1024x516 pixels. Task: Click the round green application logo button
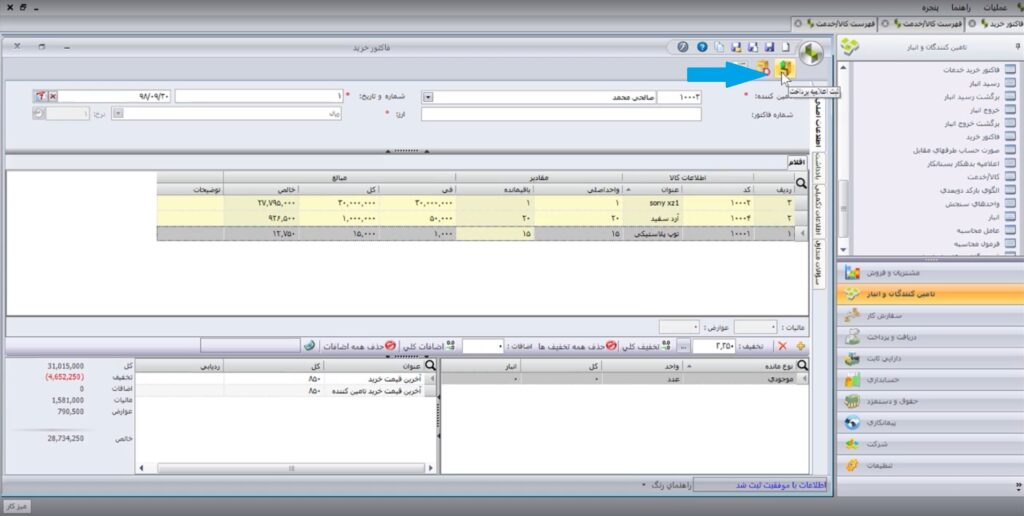(x=812, y=54)
